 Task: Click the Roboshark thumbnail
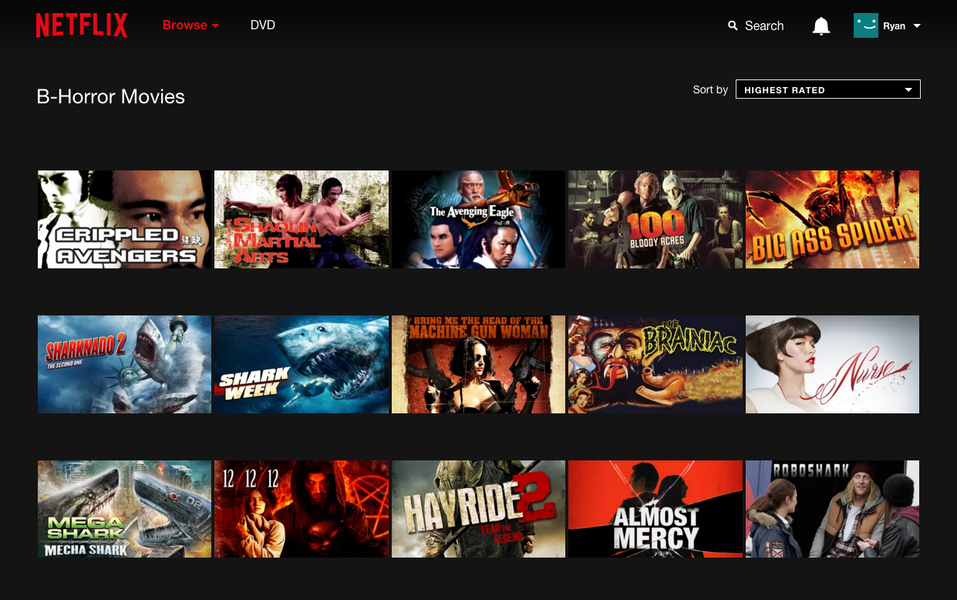pyautogui.click(x=832, y=508)
